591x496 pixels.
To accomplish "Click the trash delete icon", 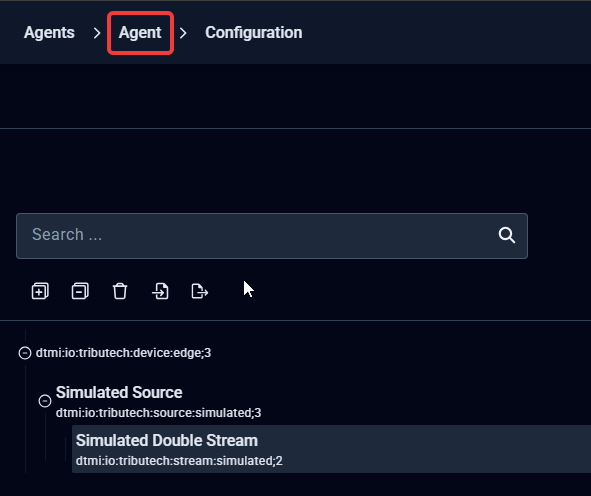I will pos(120,291).
